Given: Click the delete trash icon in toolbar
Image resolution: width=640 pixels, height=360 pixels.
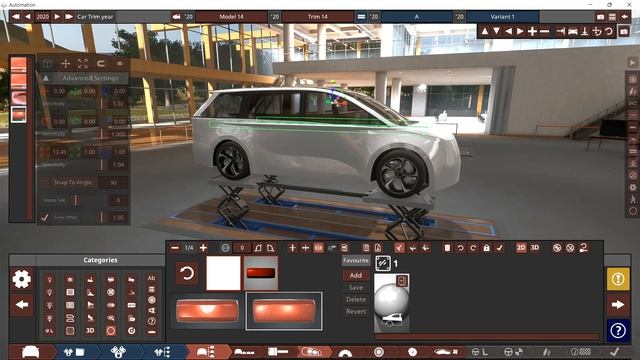Looking at the screenshot, I should click(447, 248).
